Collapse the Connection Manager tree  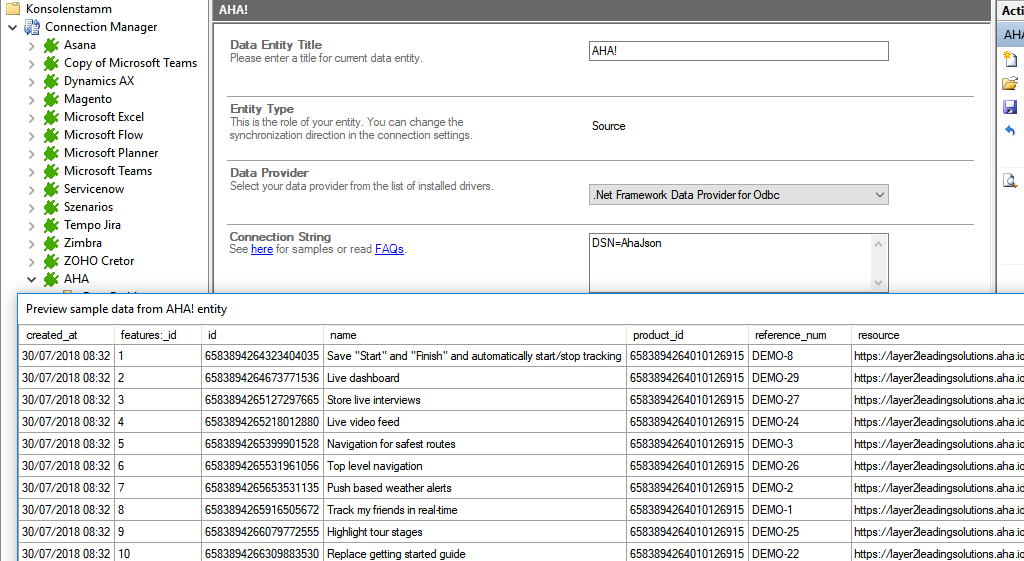tap(12, 27)
